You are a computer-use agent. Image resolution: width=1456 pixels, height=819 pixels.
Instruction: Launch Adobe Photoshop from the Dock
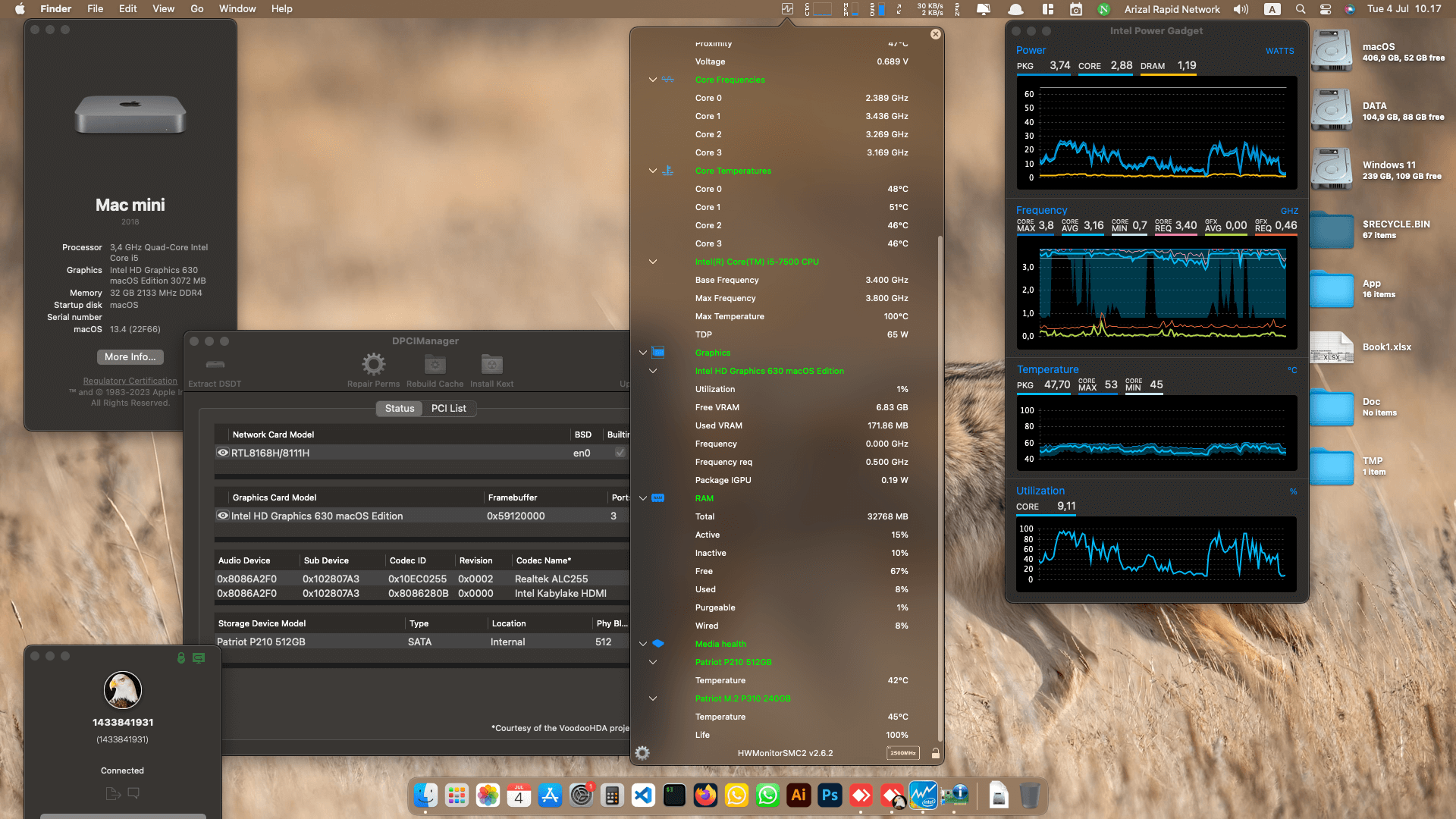830,795
